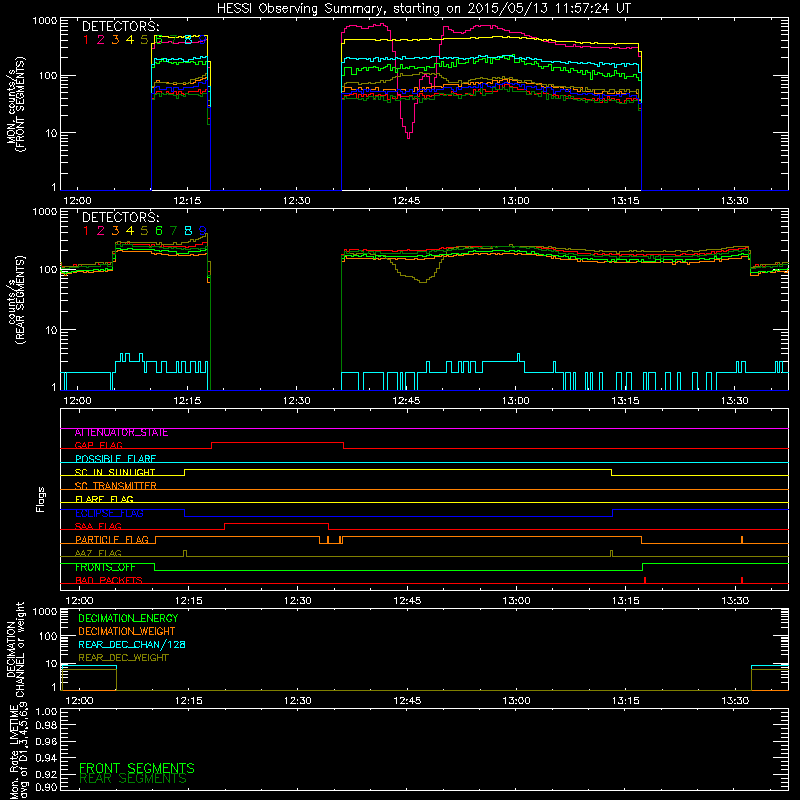Click 'DETECTORS:' heading in the rear segments plot
The height and width of the screenshot is (800, 800).
point(120,217)
